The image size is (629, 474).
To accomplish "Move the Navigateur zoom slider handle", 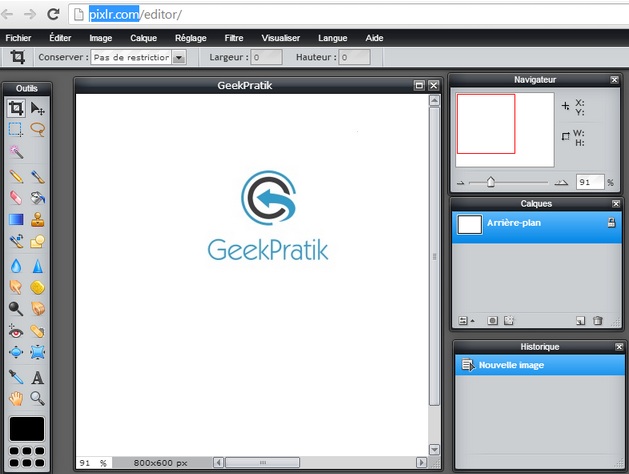I will point(491,182).
